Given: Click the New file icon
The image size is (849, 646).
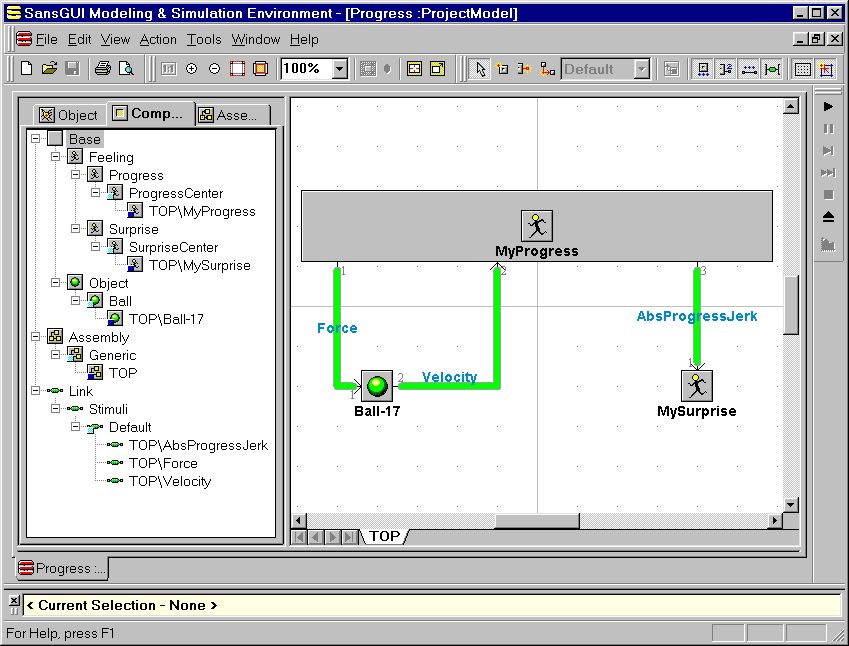Looking at the screenshot, I should pos(27,69).
